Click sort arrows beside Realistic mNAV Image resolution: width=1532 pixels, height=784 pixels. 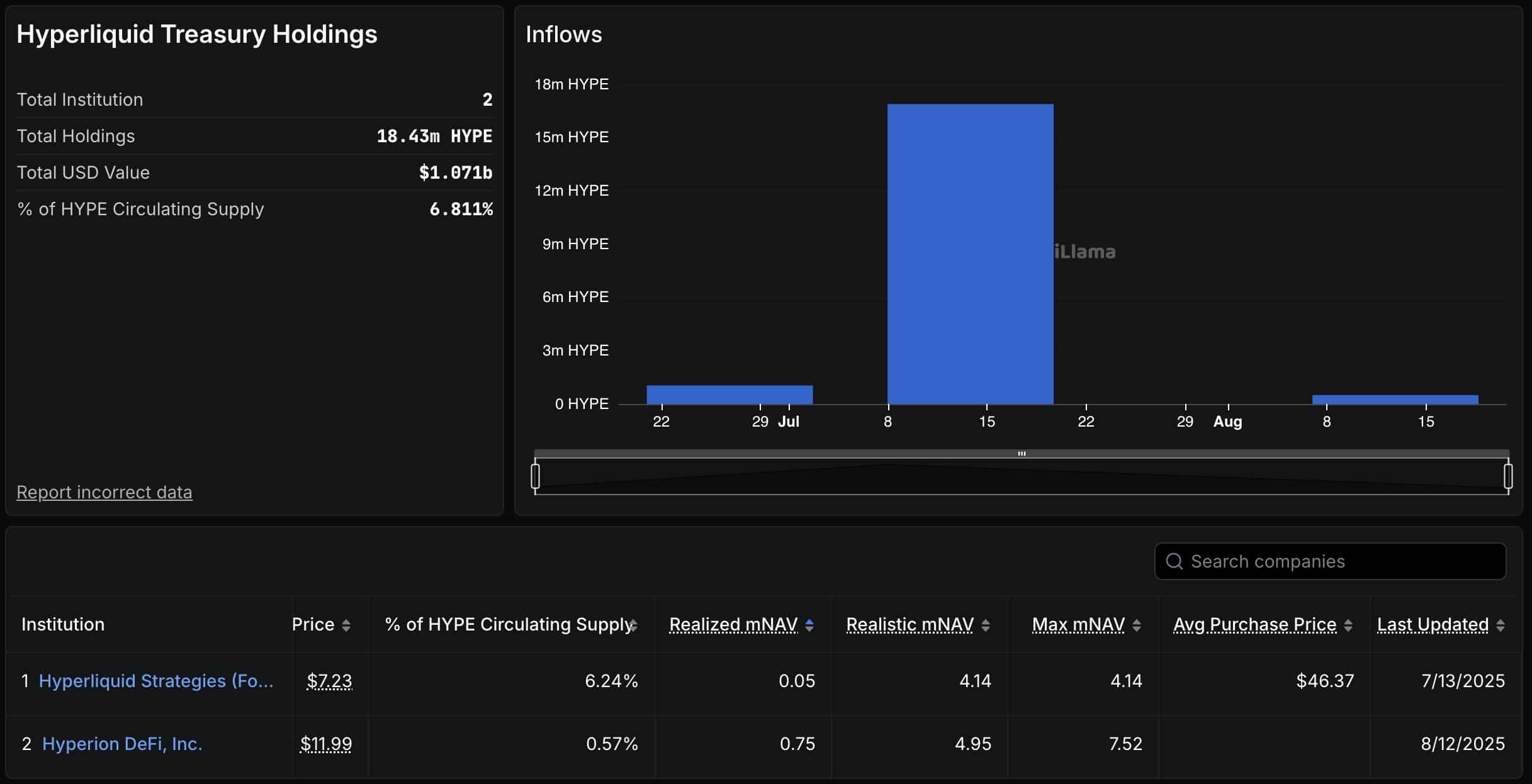(x=986, y=625)
